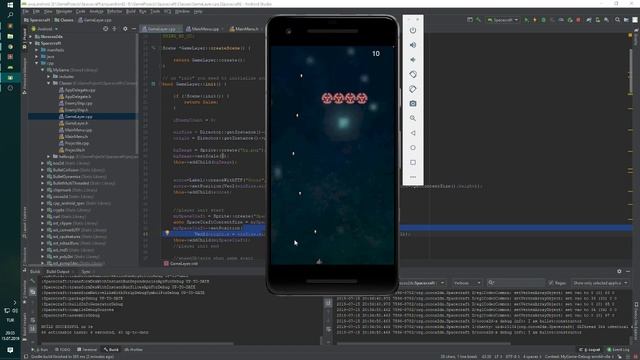Click the project panel gear settings icon
Screen dimensions: 640x360
point(125,29)
